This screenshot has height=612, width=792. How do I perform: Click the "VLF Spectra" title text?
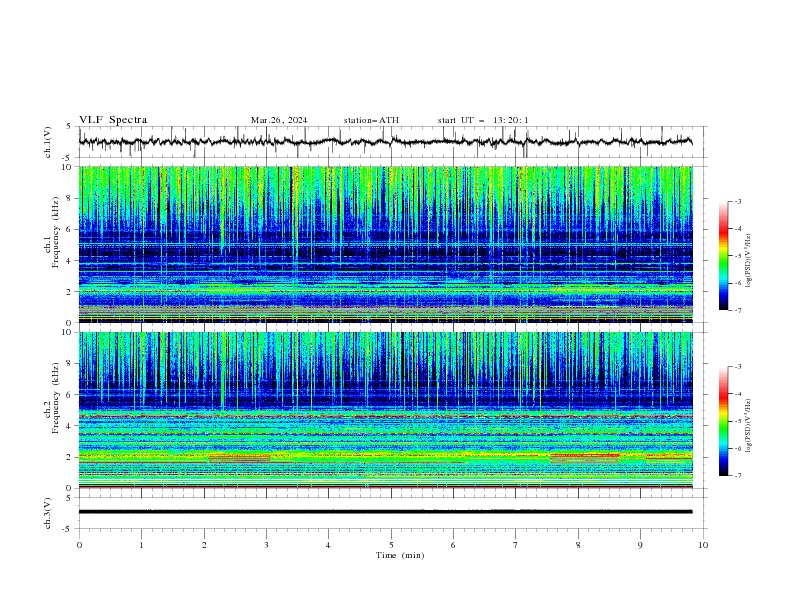click(113, 120)
